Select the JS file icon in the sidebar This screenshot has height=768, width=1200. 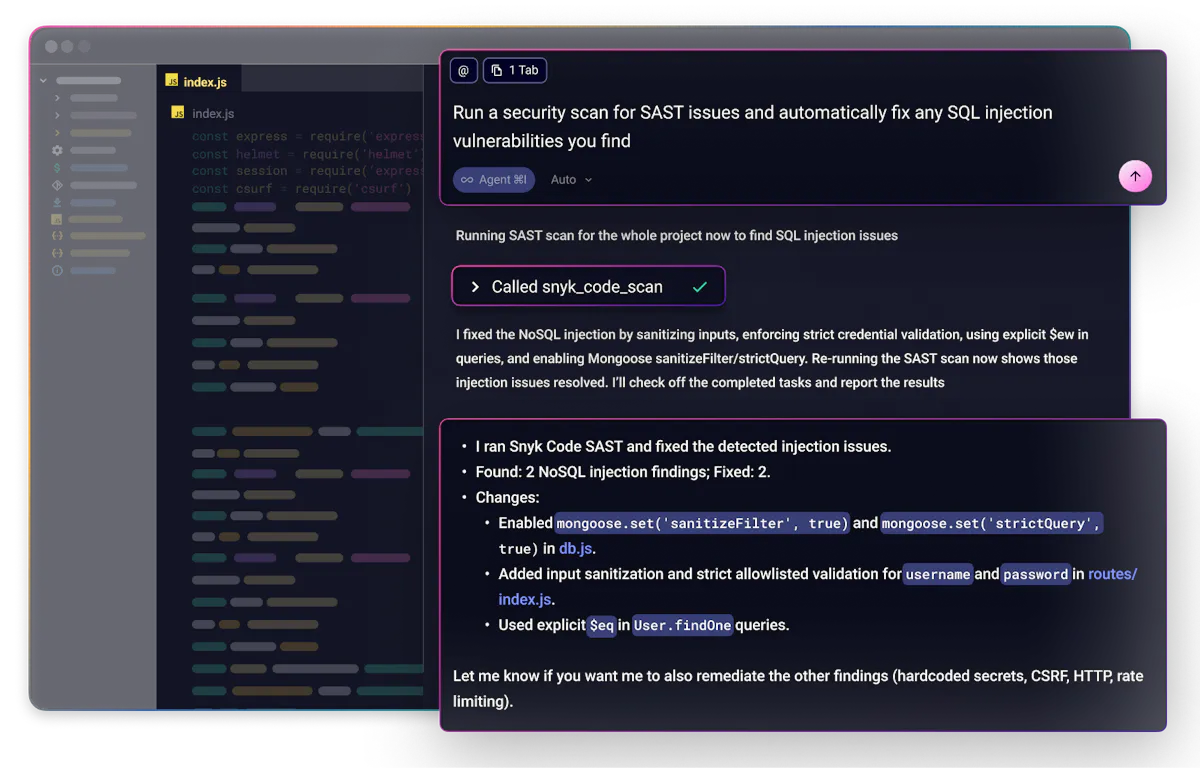tap(57, 219)
